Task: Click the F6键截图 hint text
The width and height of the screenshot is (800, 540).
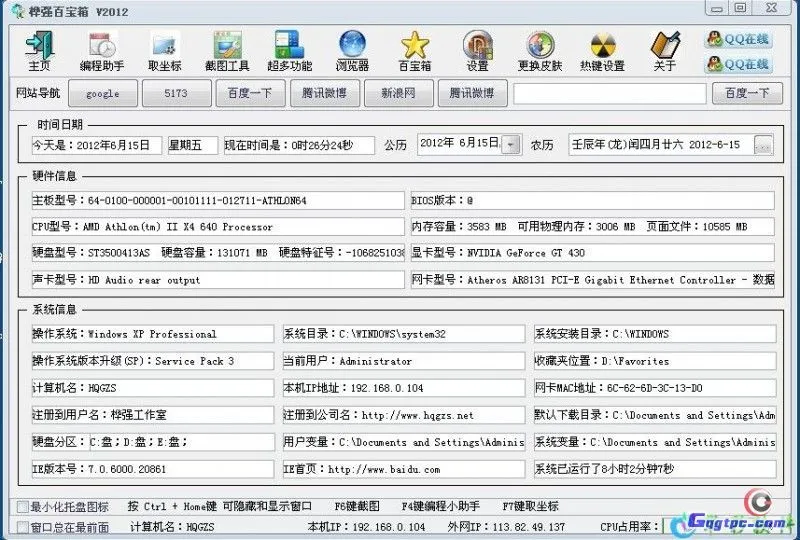Action: point(357,506)
